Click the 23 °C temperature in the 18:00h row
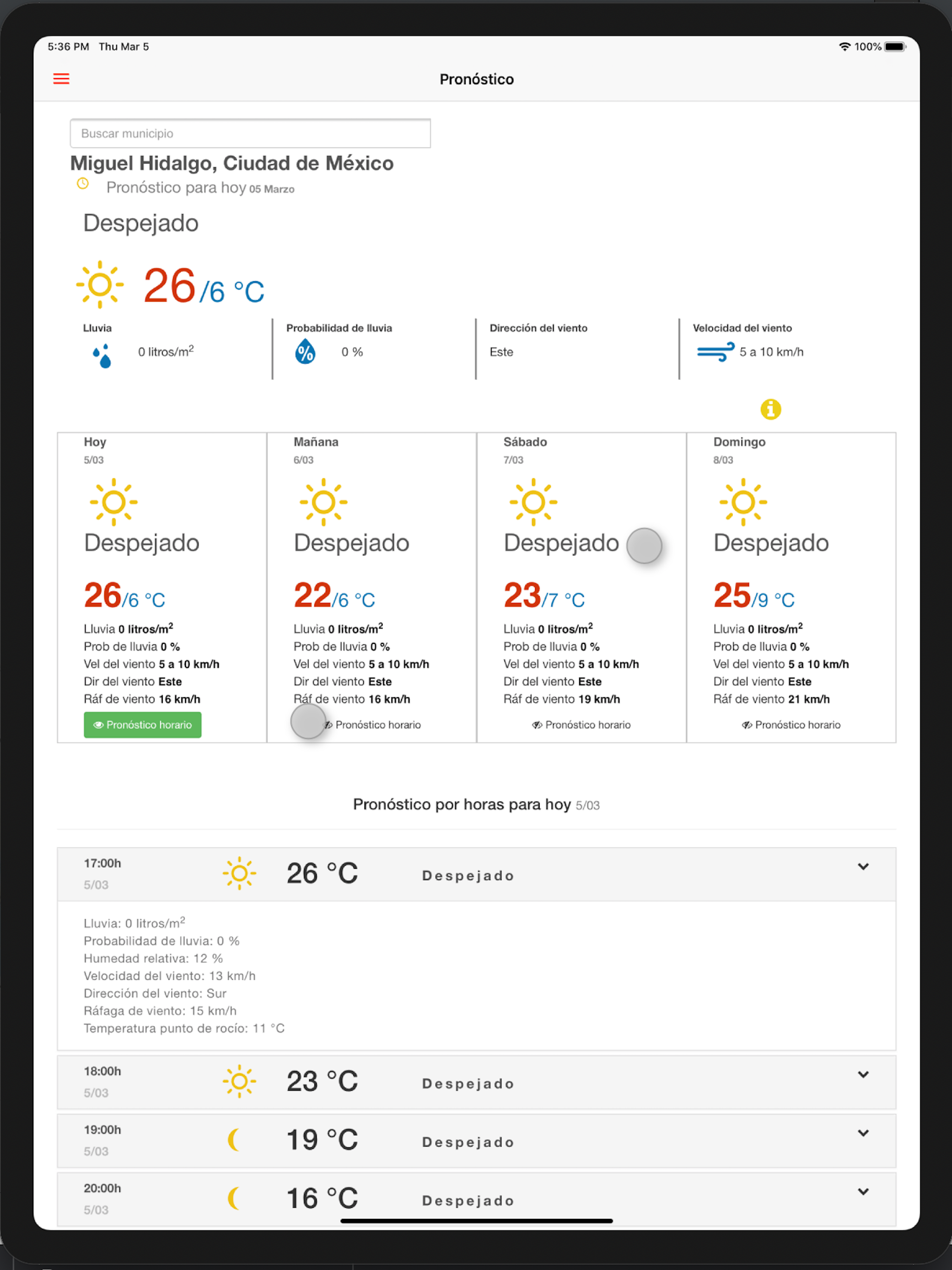This screenshot has width=952, height=1270. click(x=322, y=1081)
